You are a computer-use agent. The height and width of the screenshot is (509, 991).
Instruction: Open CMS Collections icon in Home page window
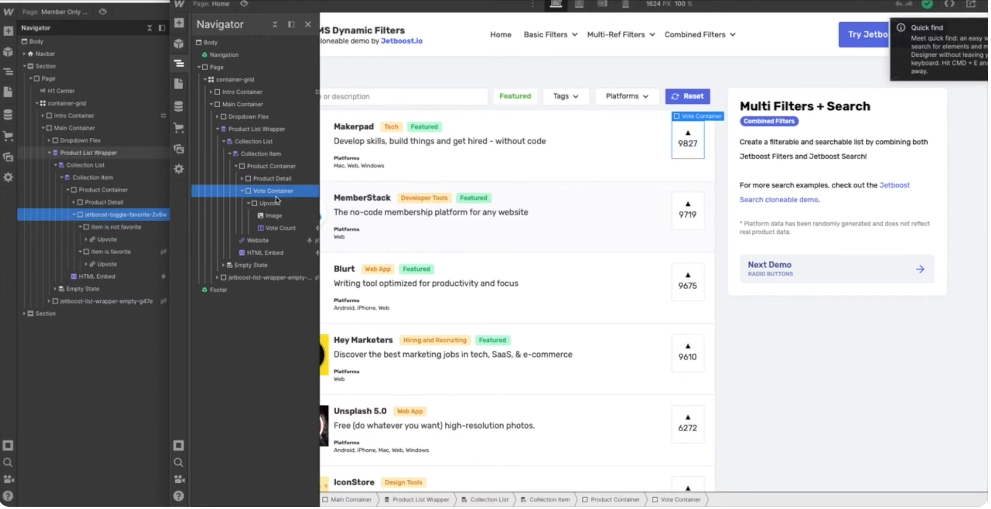179,106
